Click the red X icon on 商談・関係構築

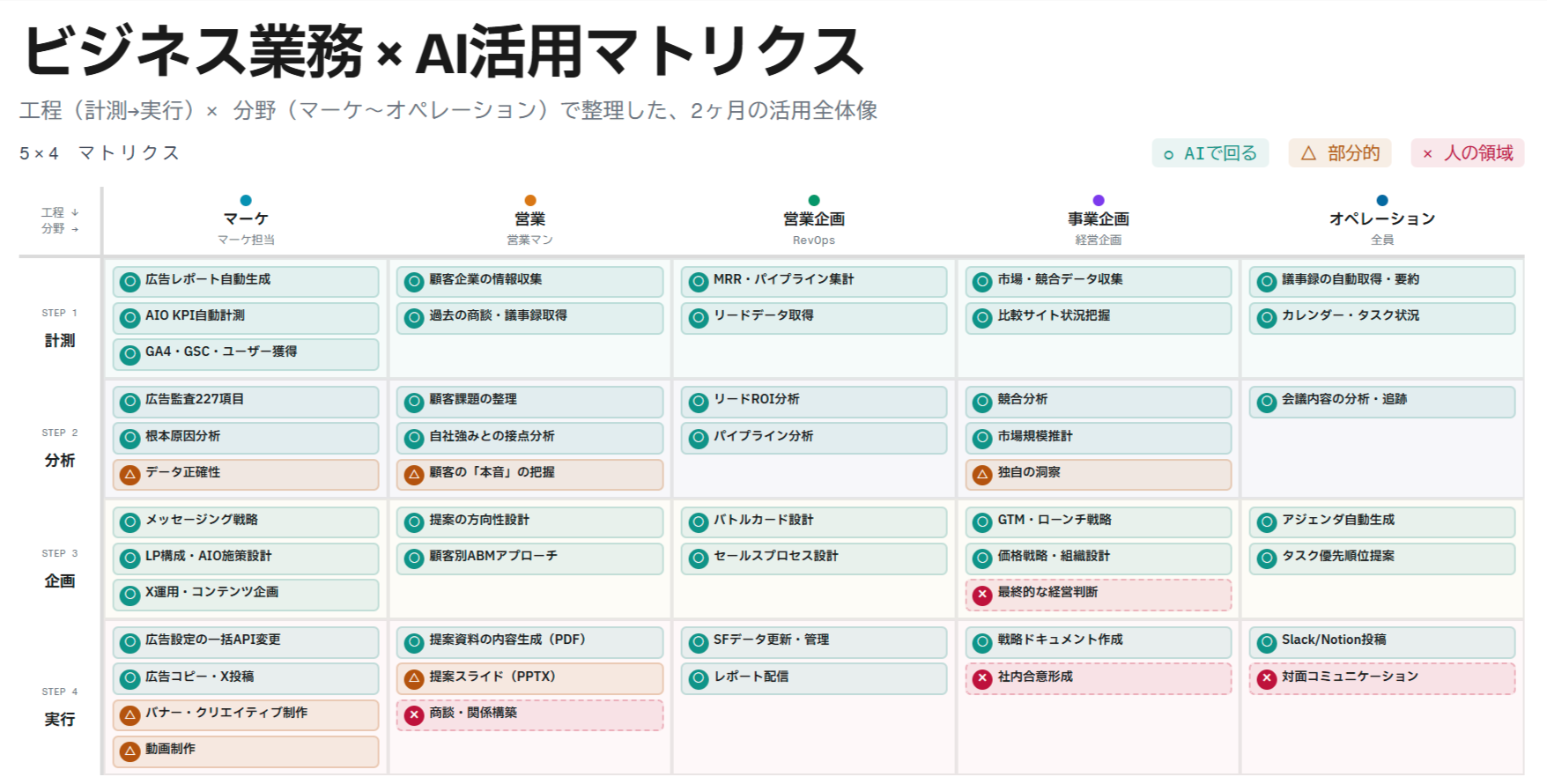pyautogui.click(x=414, y=715)
